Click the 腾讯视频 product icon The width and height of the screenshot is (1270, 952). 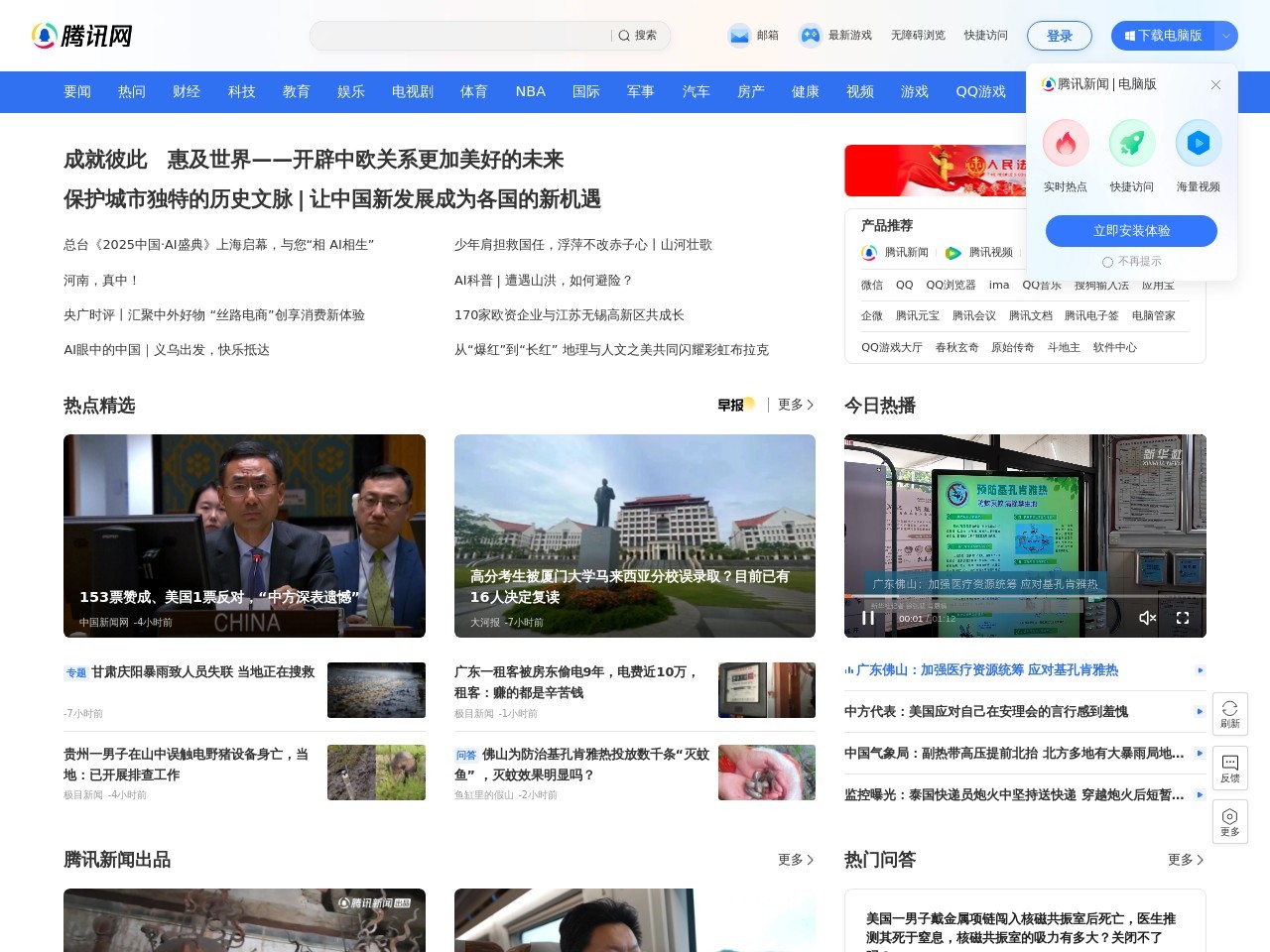click(x=953, y=253)
